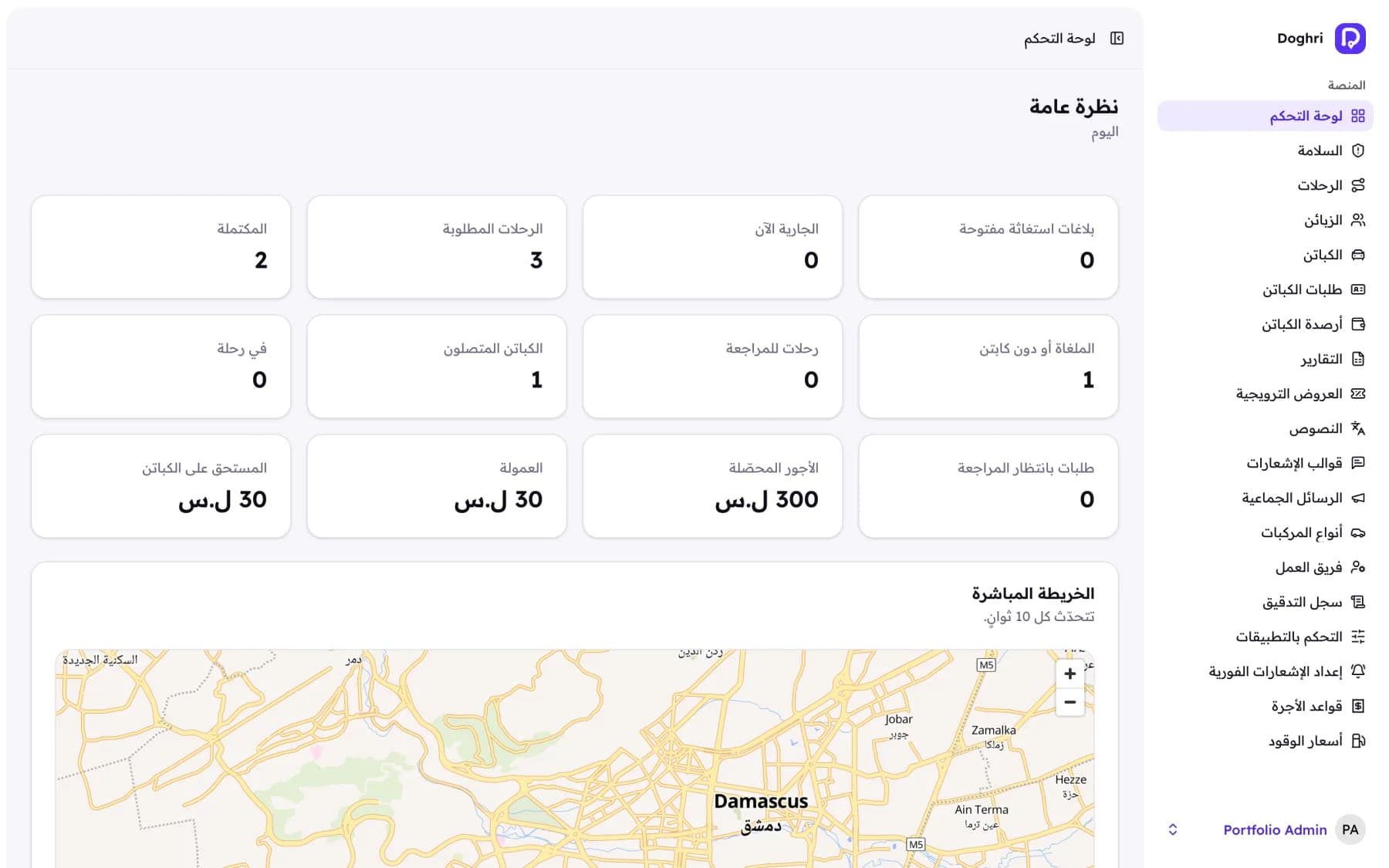Open سجل التدقيق scroll icon
The height and width of the screenshot is (868, 1389).
1358,602
